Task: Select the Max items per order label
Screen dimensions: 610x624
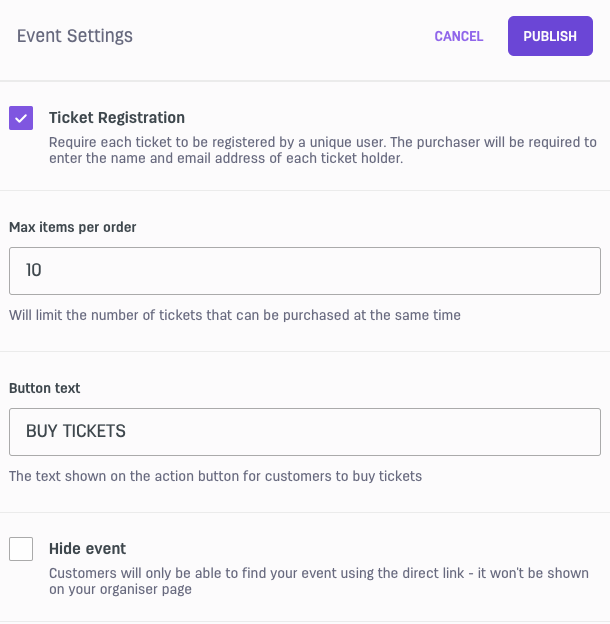Action: pyautogui.click(x=73, y=227)
